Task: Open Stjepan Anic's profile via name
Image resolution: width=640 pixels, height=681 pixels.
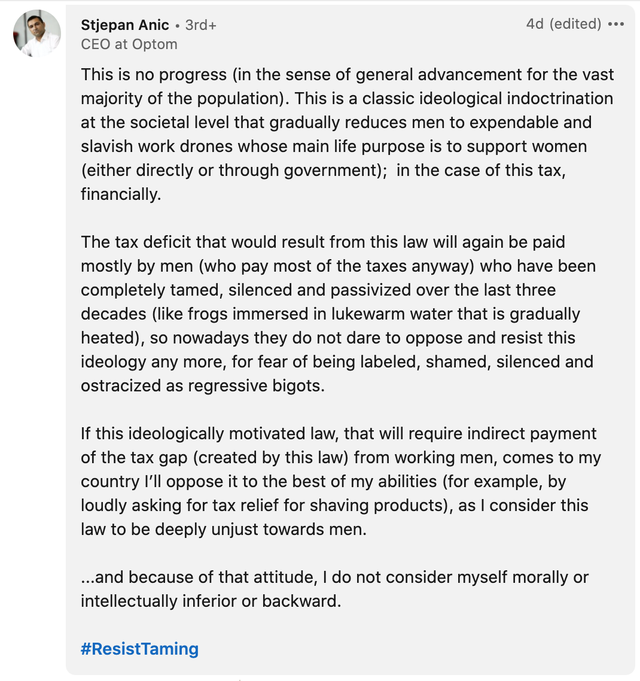Action: 125,25
